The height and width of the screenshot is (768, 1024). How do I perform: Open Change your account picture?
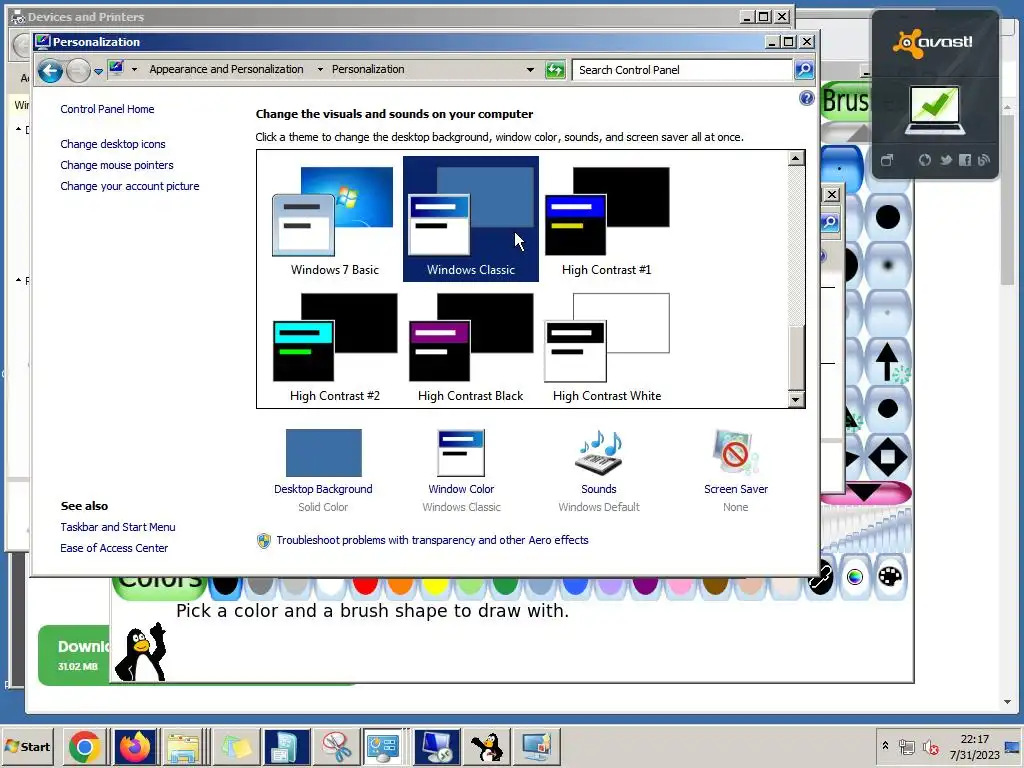[x=129, y=186]
